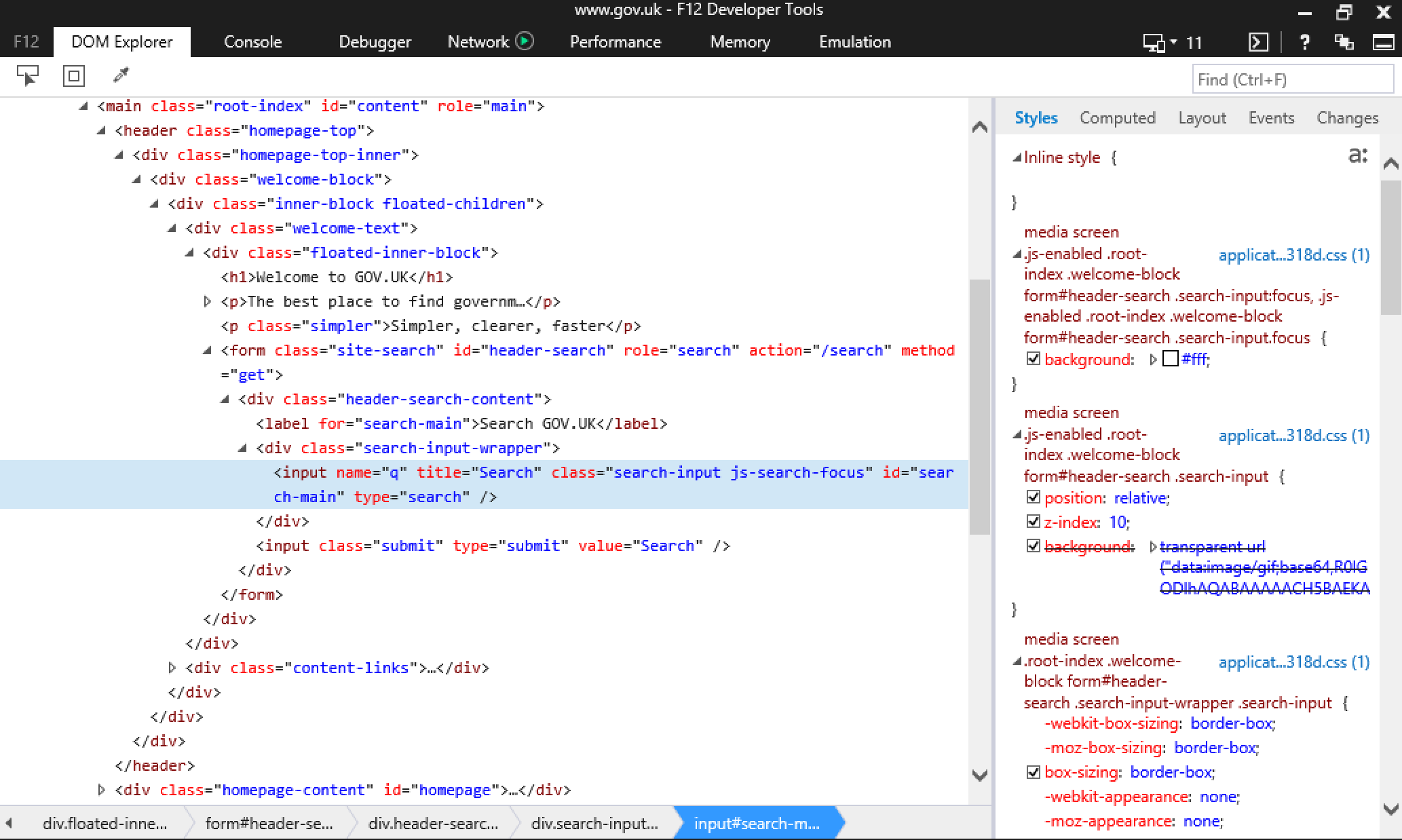Start the Network capture play icon
Screen dimensions: 1402x840
[x=525, y=41]
